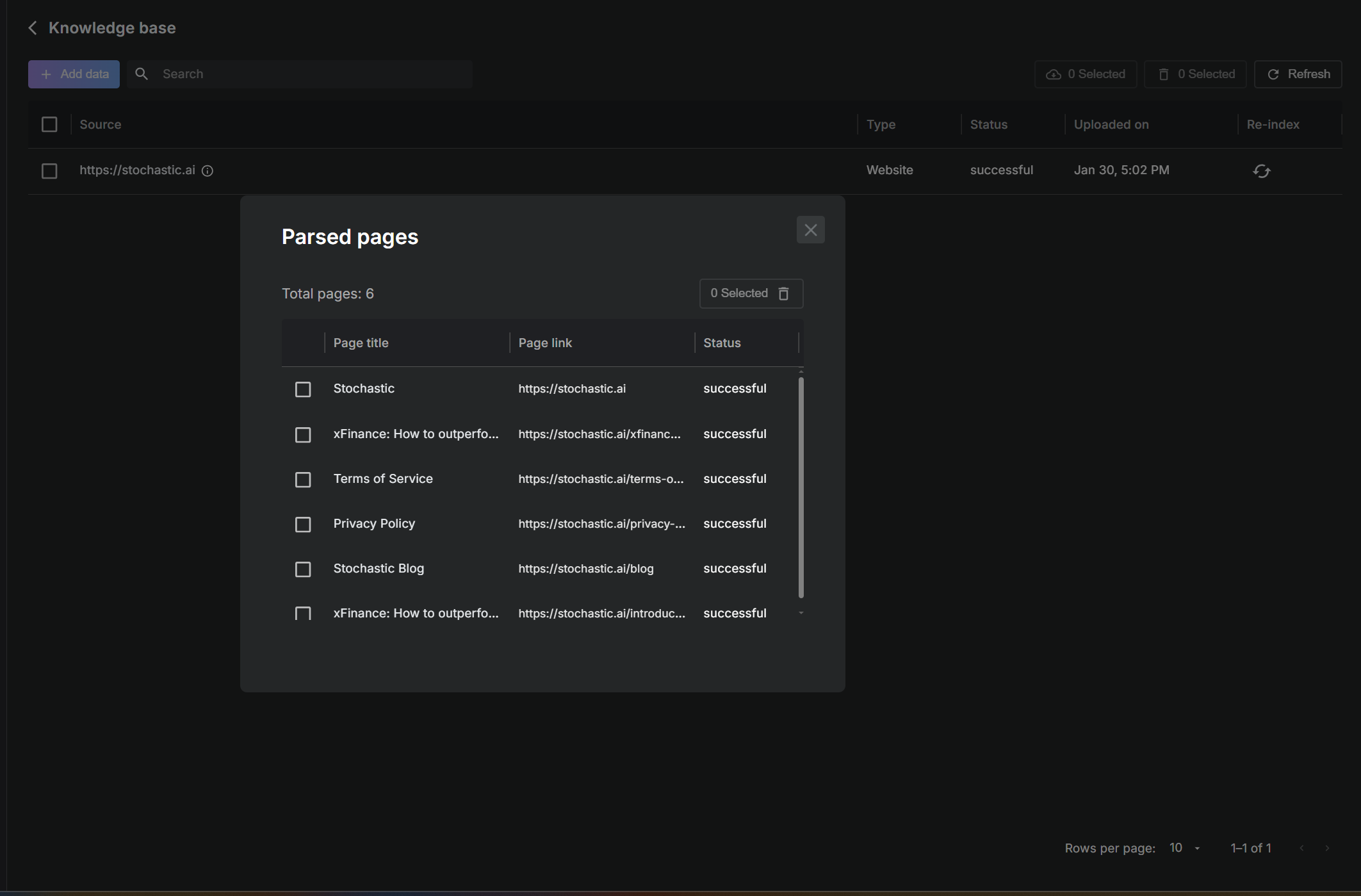1361x896 pixels.
Task: Click the Stochastic Blog page title
Action: pos(379,569)
